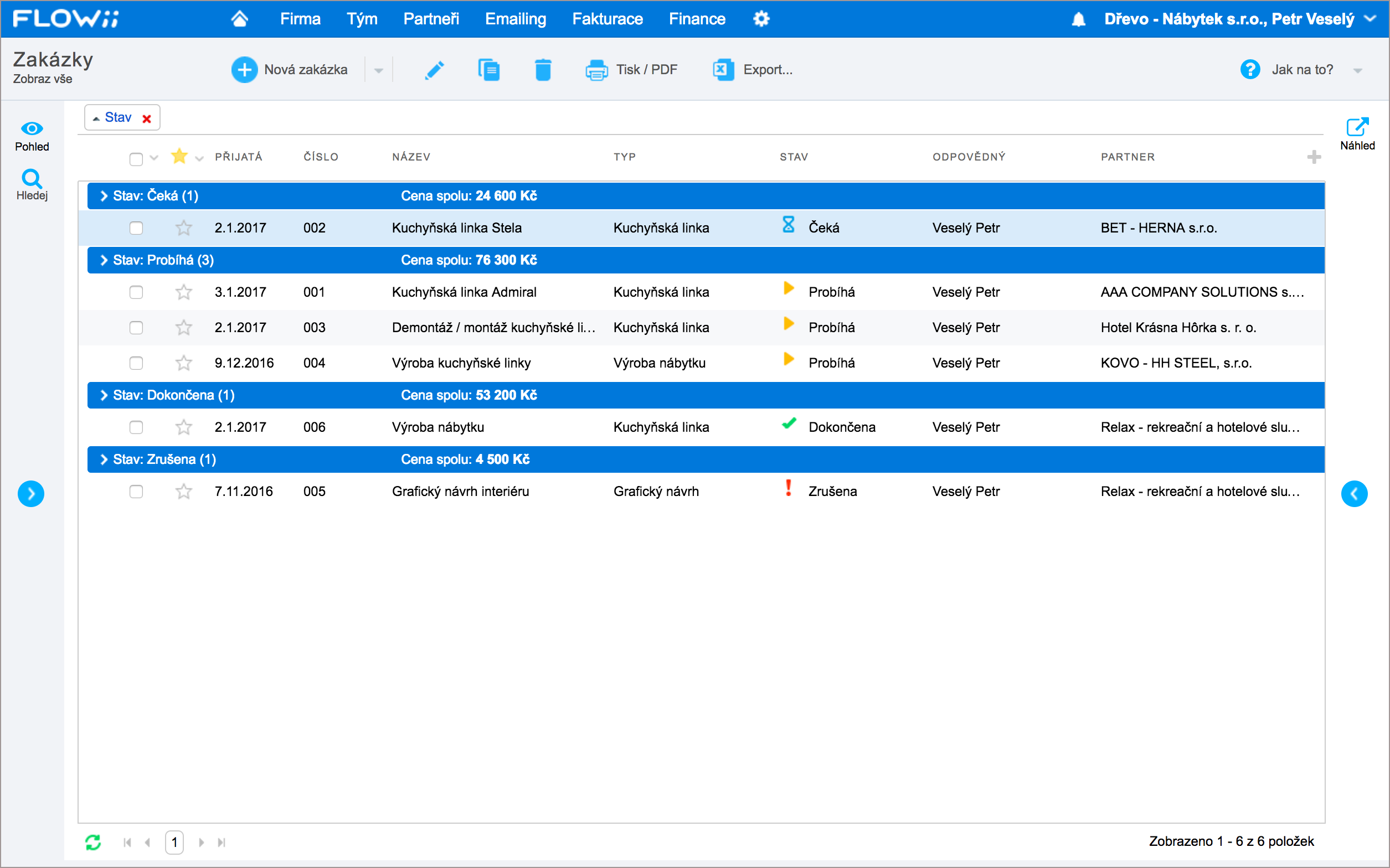Open the notifications bell
This screenshot has width=1390, height=868.
tap(1078, 19)
